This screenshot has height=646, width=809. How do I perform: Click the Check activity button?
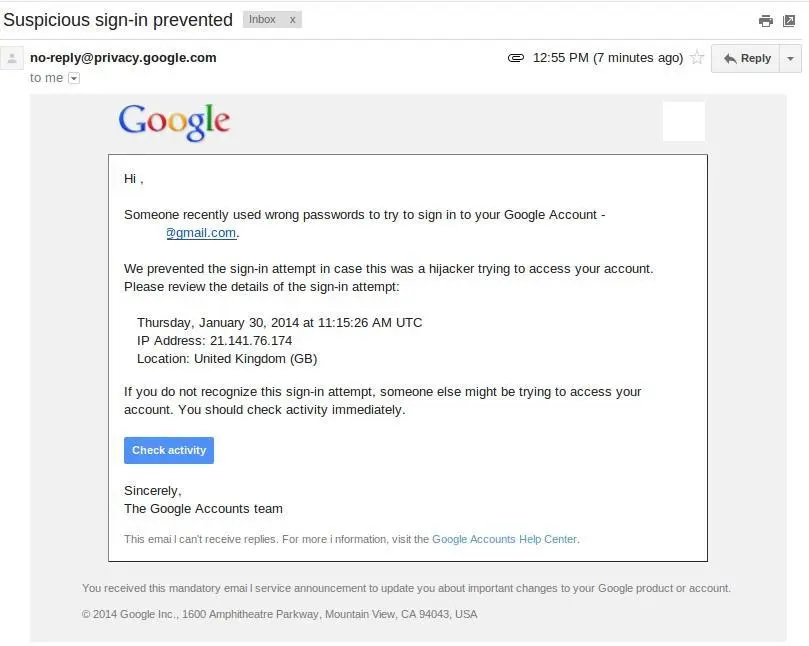(169, 450)
